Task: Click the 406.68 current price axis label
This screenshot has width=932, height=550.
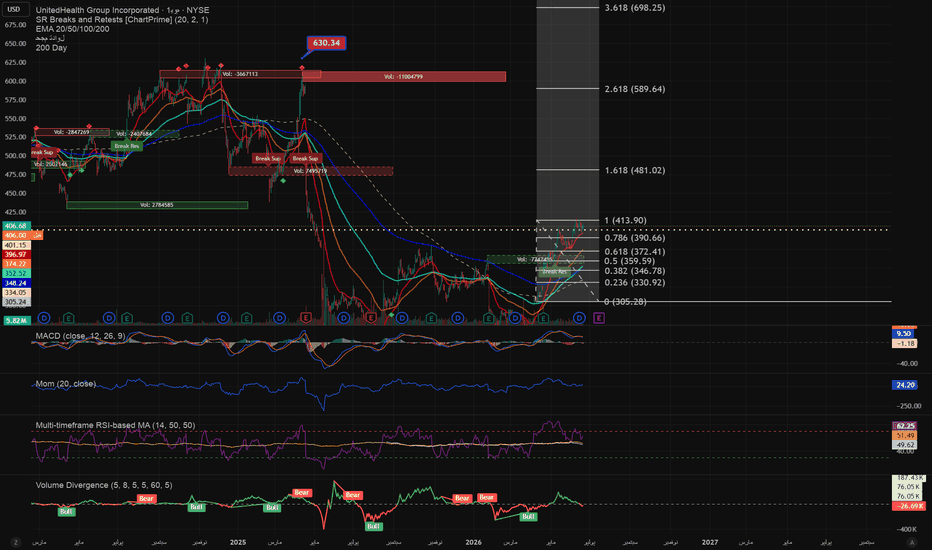Action: [x=16, y=226]
